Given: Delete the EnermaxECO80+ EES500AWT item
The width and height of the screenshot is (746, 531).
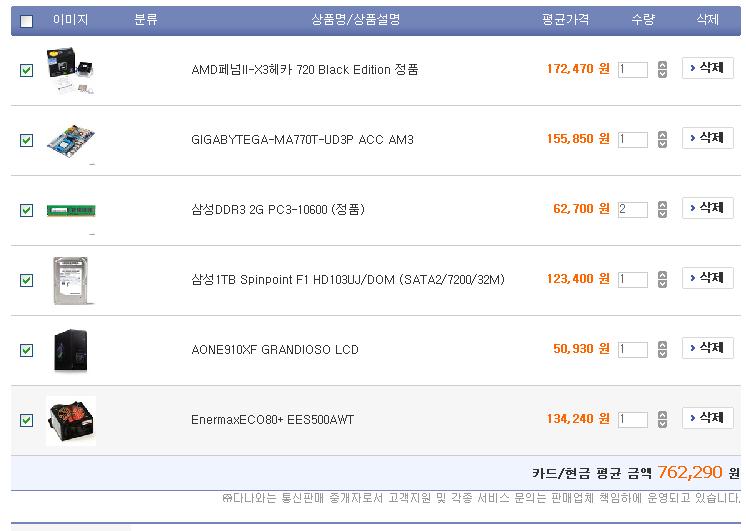Looking at the screenshot, I should 707,418.
